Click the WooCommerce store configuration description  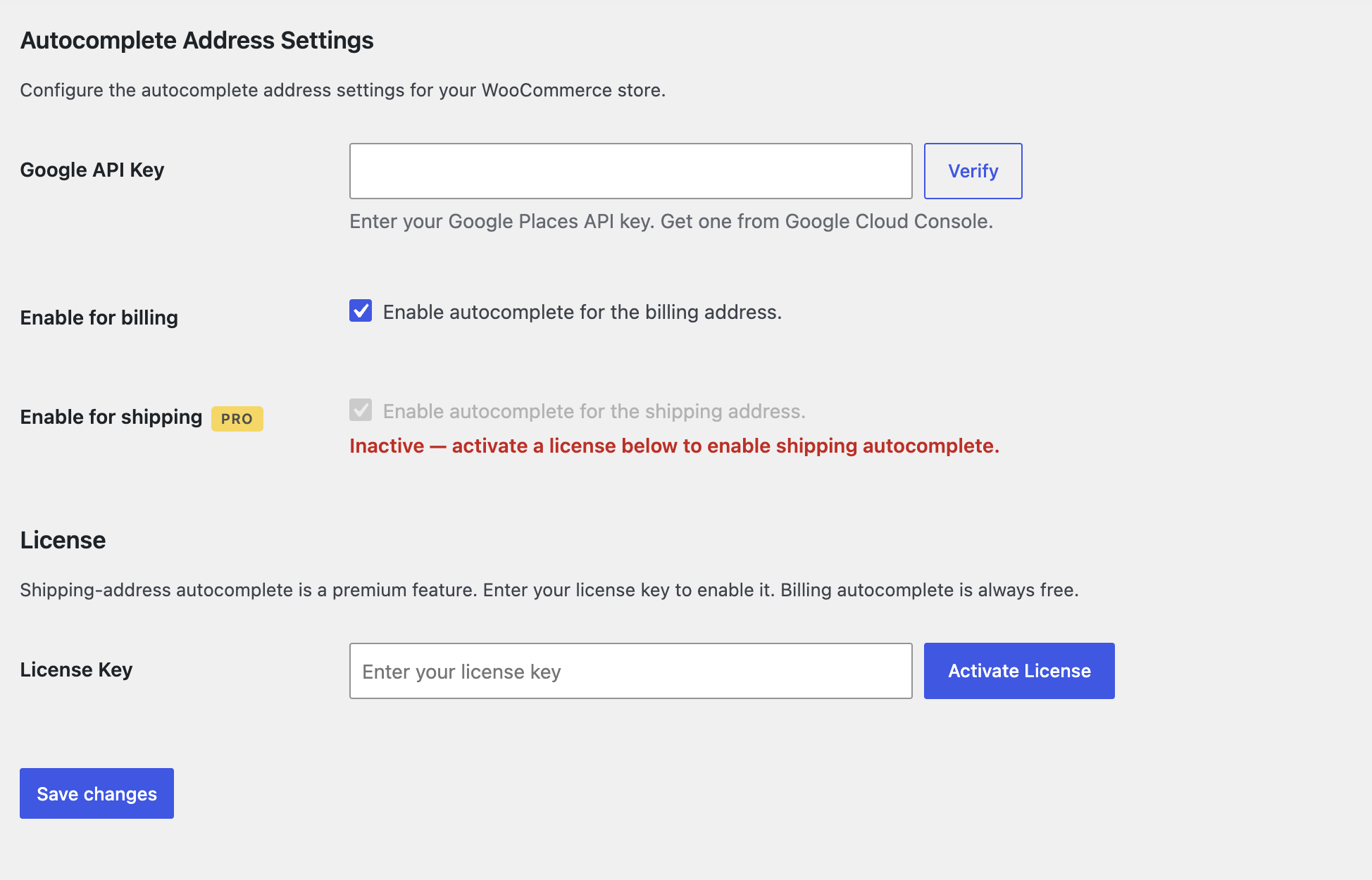343,90
